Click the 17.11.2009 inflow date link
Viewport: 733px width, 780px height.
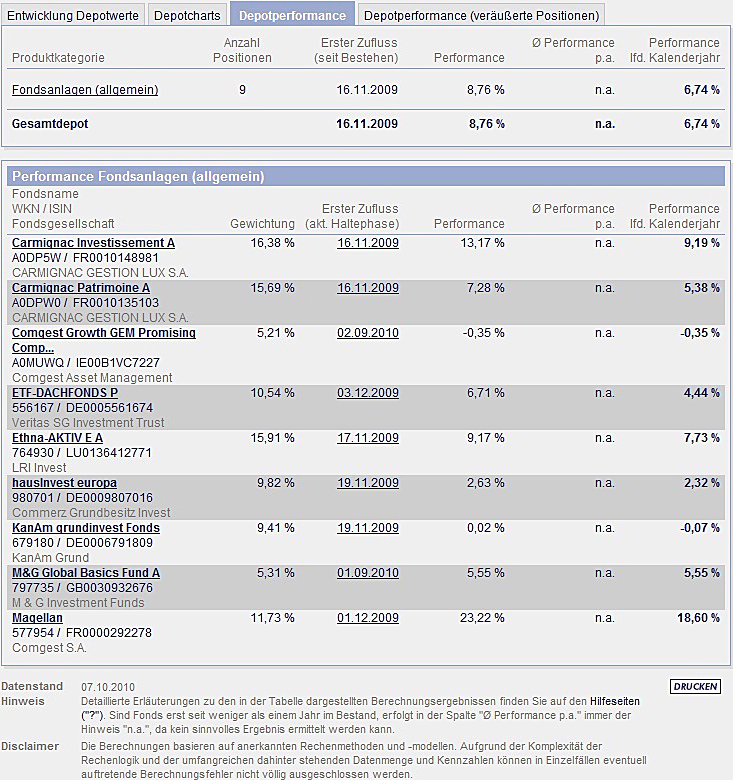368,438
